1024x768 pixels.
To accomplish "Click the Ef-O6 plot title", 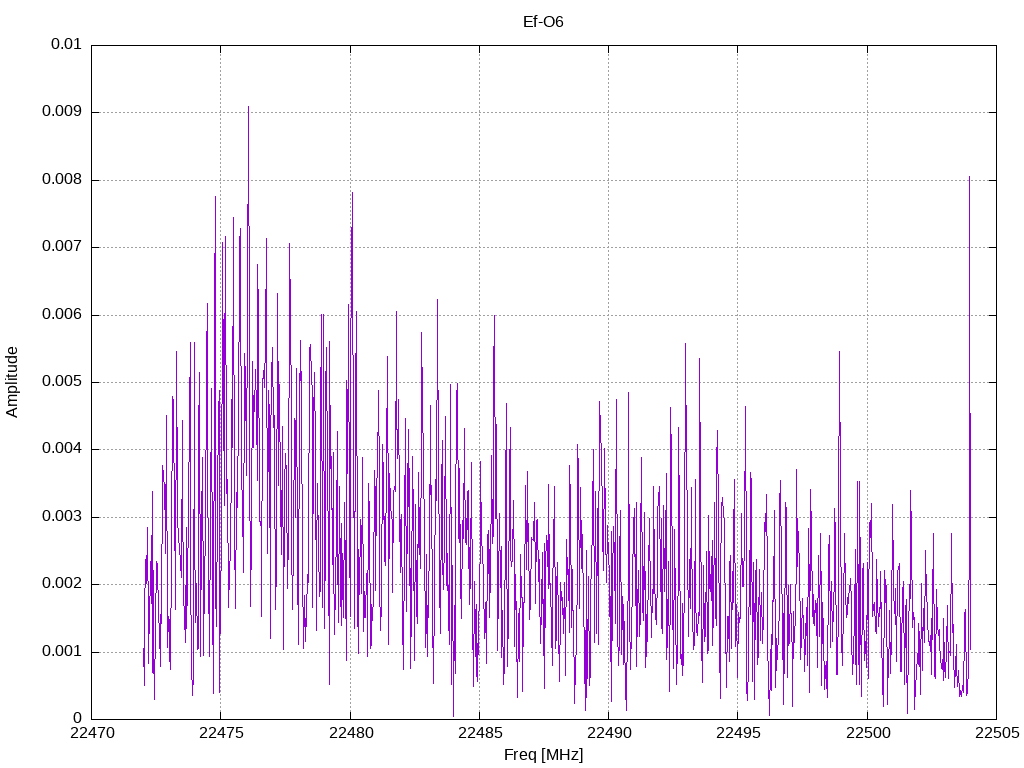I will (x=543, y=22).
